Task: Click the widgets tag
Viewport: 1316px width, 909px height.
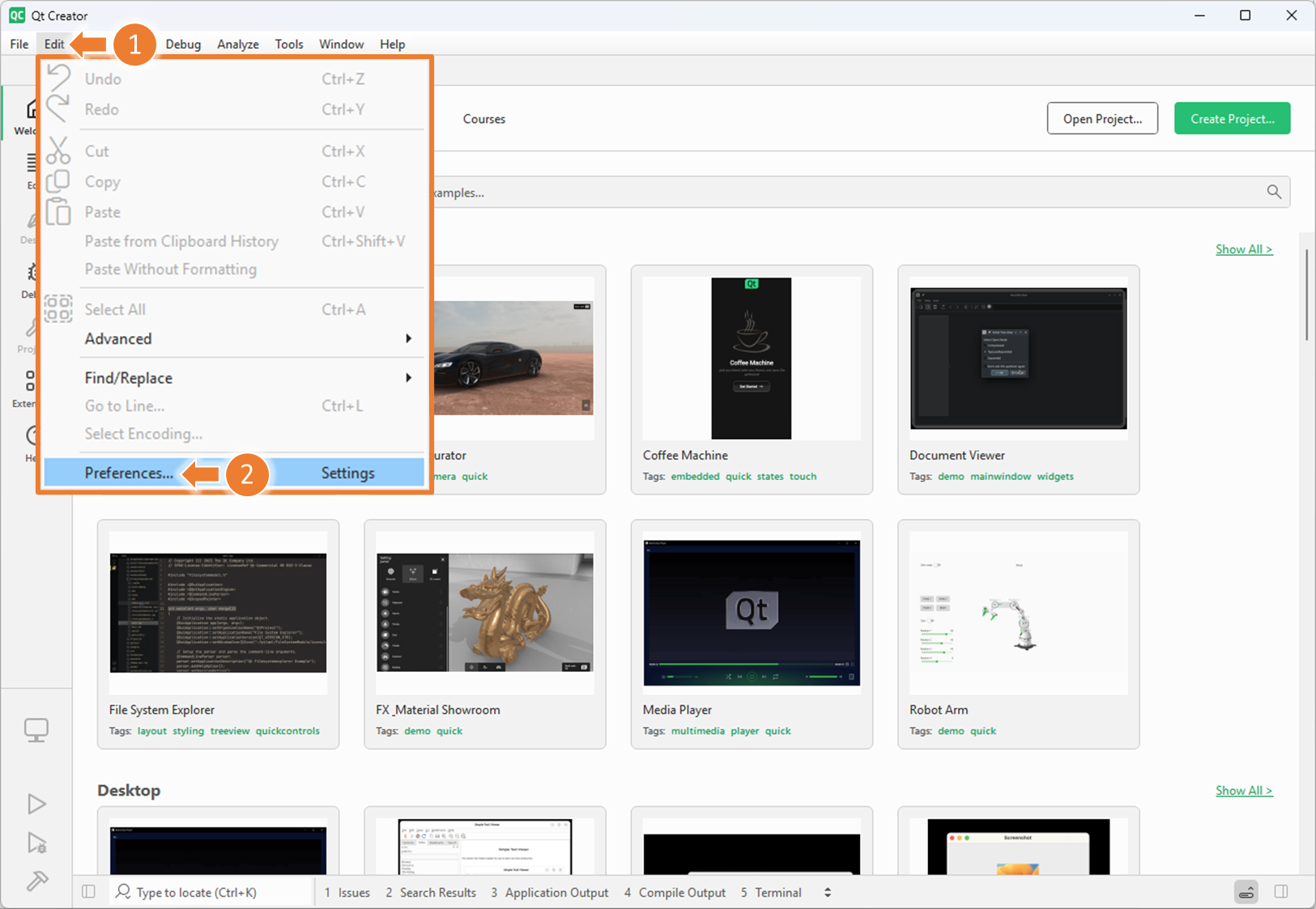Action: pyautogui.click(x=1055, y=476)
